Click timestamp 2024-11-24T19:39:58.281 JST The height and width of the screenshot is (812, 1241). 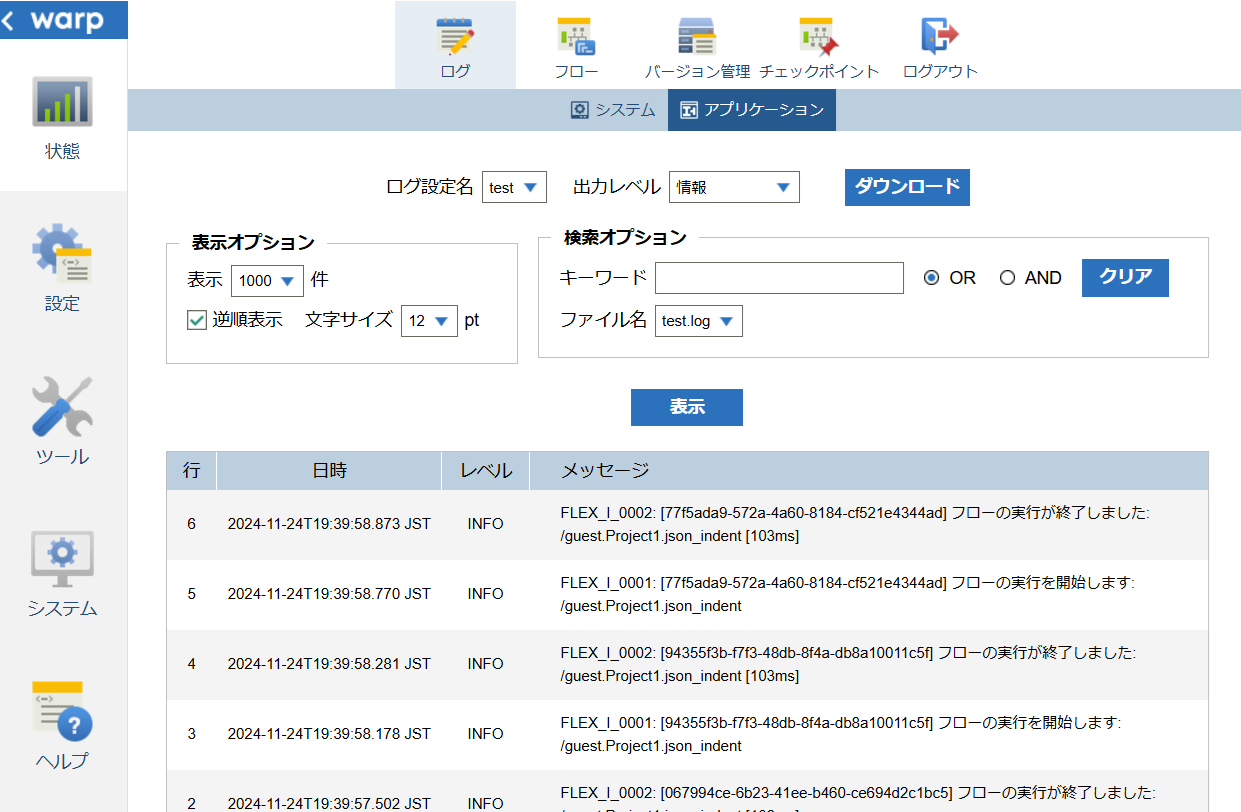click(x=329, y=664)
